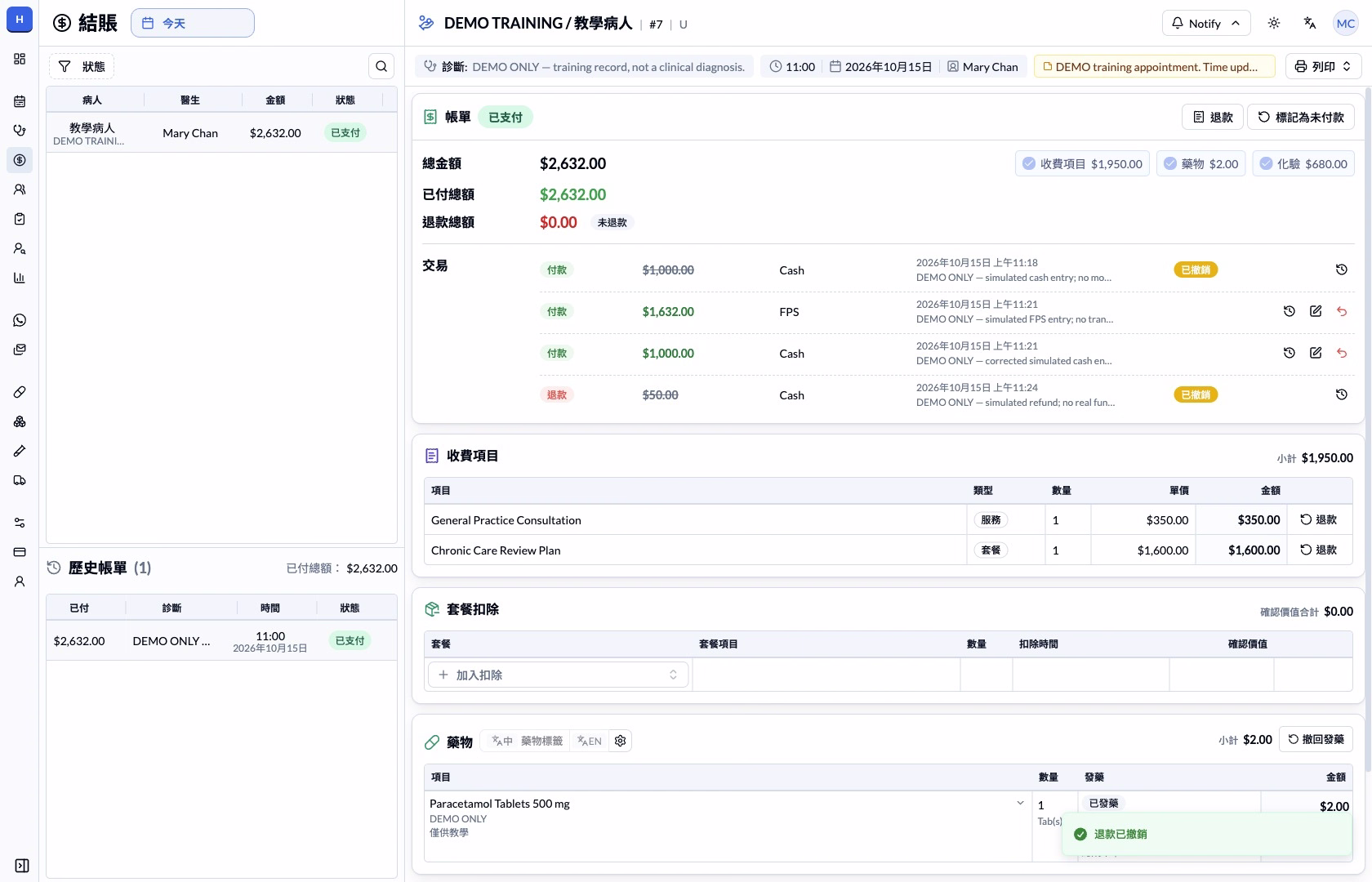
Task: Toggle the 化驗 $680.00 checkbox chip
Action: [1303, 163]
